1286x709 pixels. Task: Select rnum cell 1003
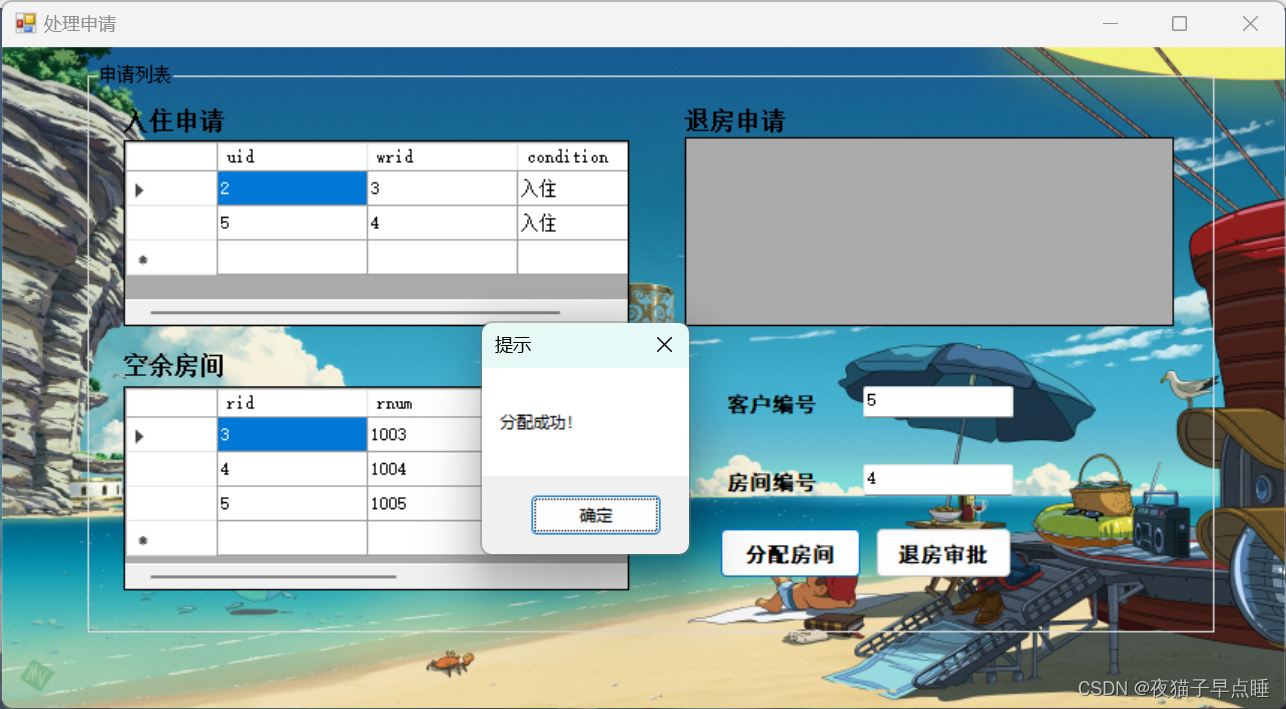(x=425, y=435)
